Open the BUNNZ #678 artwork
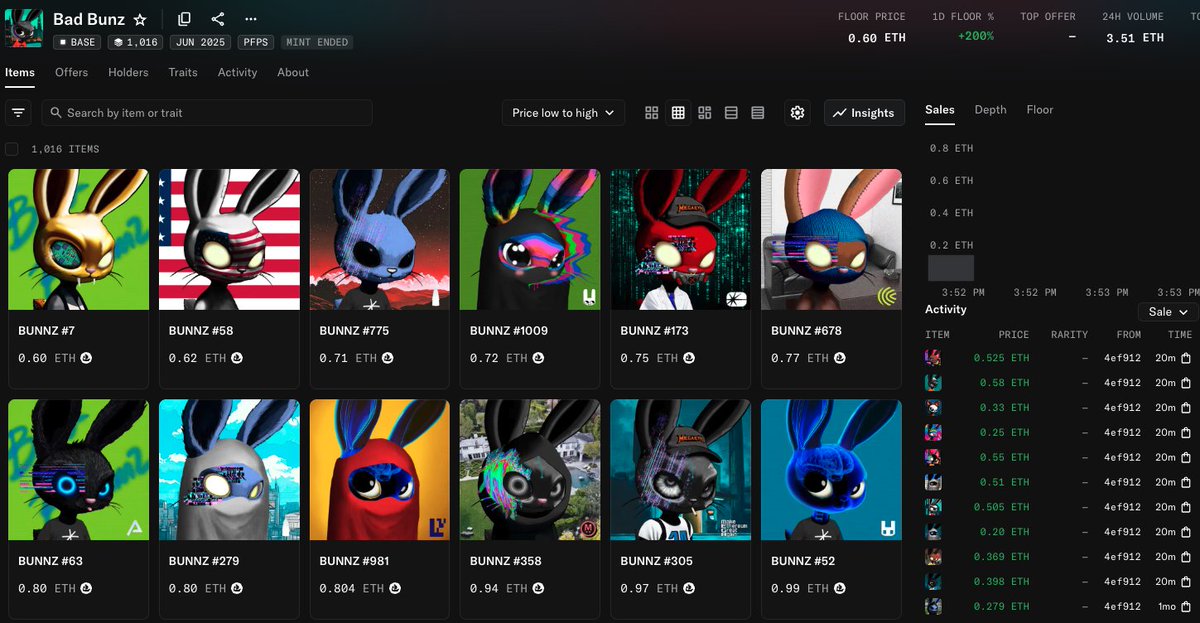The image size is (1200, 623). (x=831, y=239)
